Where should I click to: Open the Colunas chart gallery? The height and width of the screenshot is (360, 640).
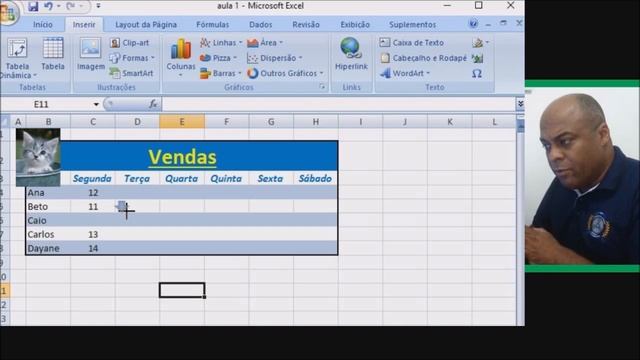pos(180,57)
